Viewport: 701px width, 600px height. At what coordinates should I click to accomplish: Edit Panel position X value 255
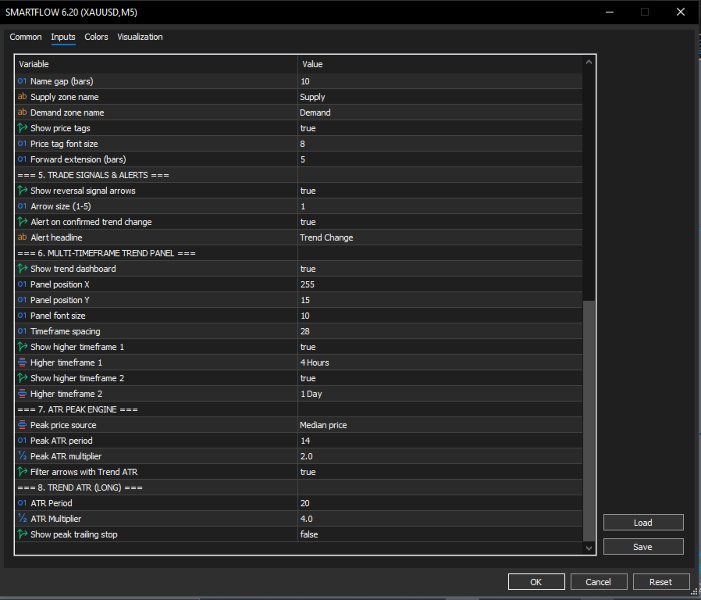[440, 285]
